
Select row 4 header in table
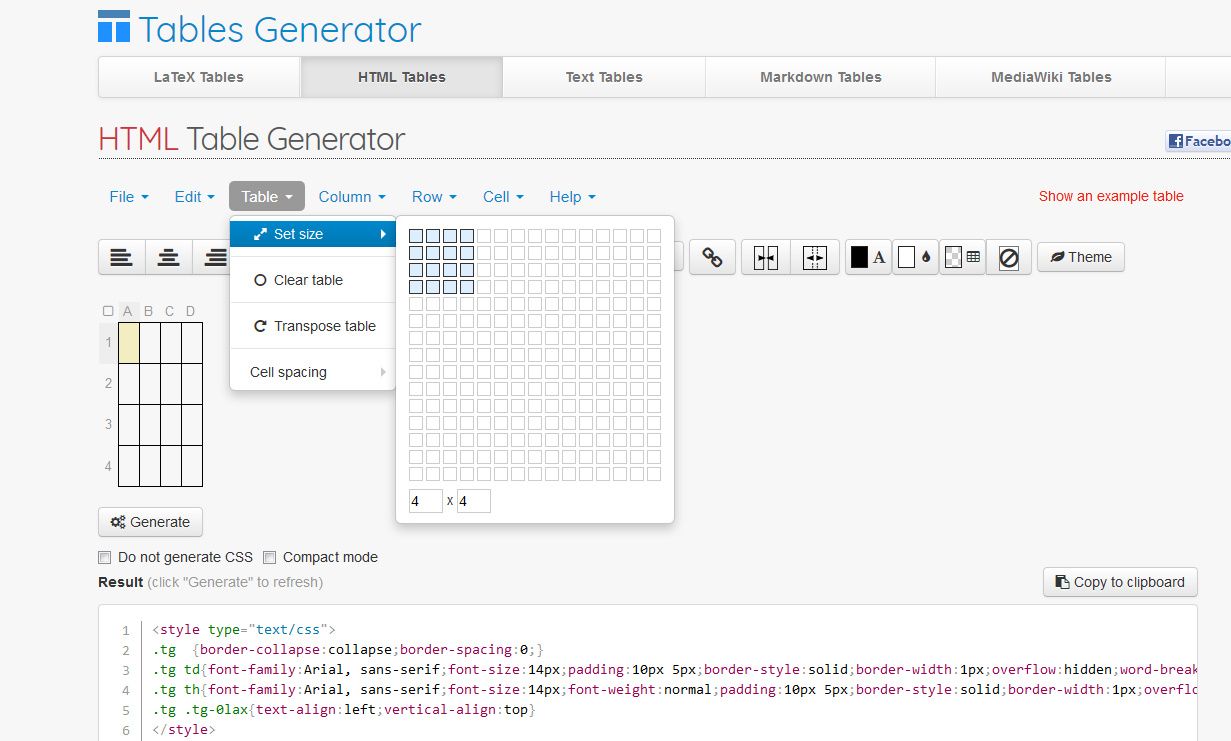point(108,466)
